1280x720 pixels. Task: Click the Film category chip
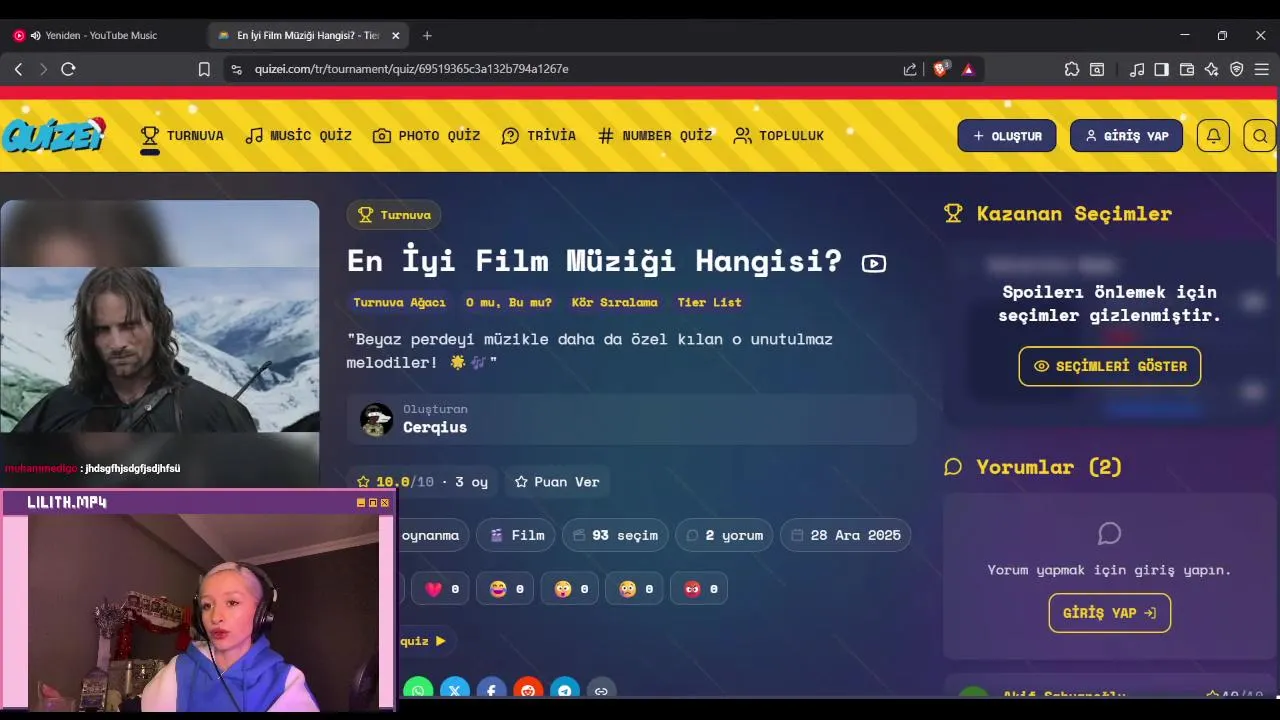click(517, 535)
